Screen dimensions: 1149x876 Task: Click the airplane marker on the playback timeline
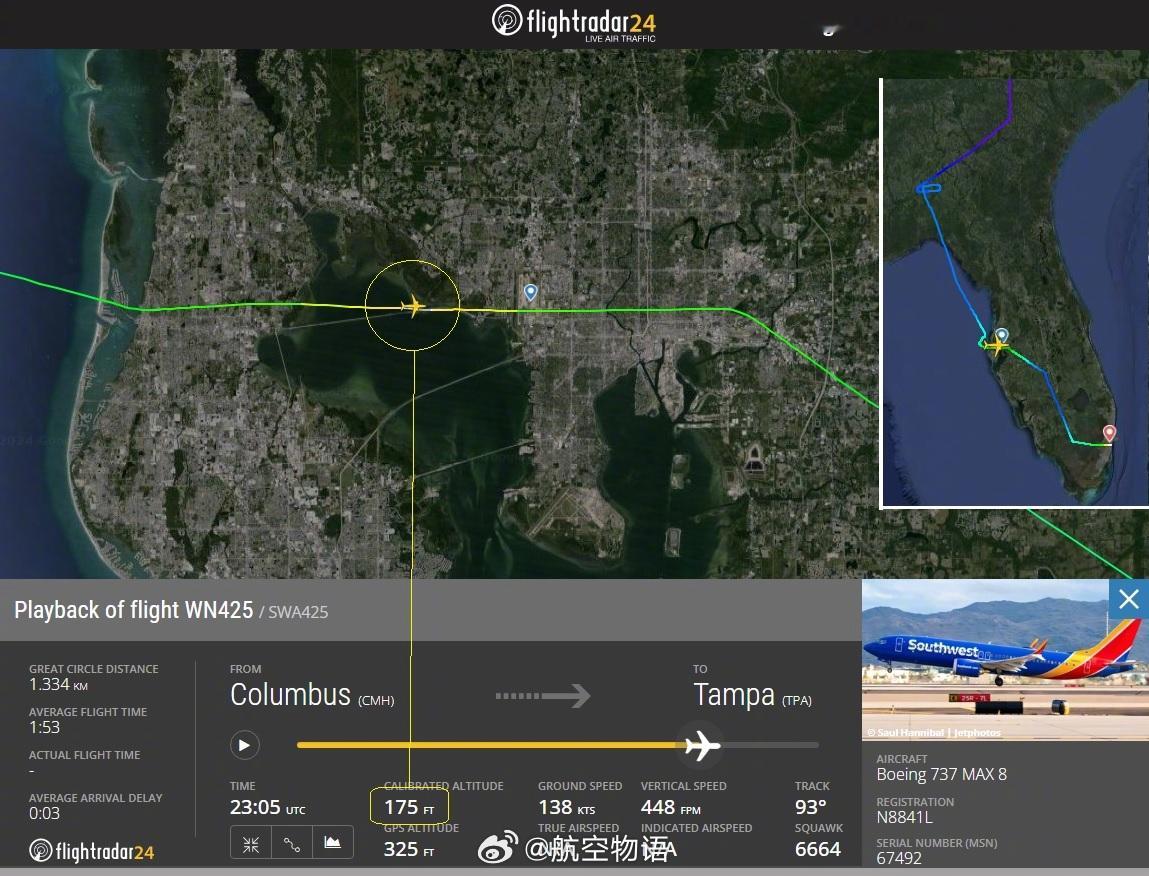pyautogui.click(x=702, y=745)
